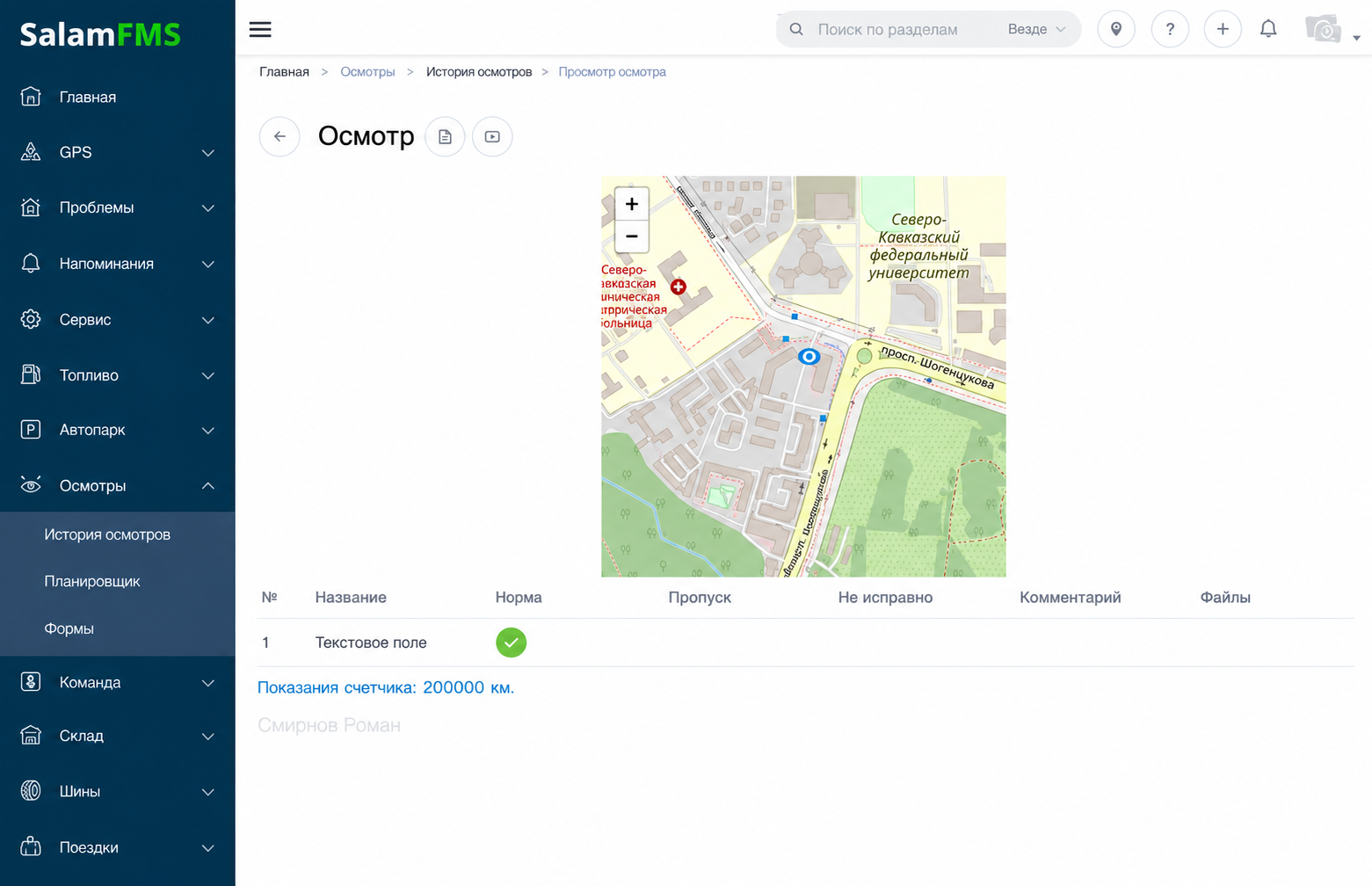1372x886 pixels.
Task: Click the hospital red cross marker on map
Action: click(x=679, y=287)
